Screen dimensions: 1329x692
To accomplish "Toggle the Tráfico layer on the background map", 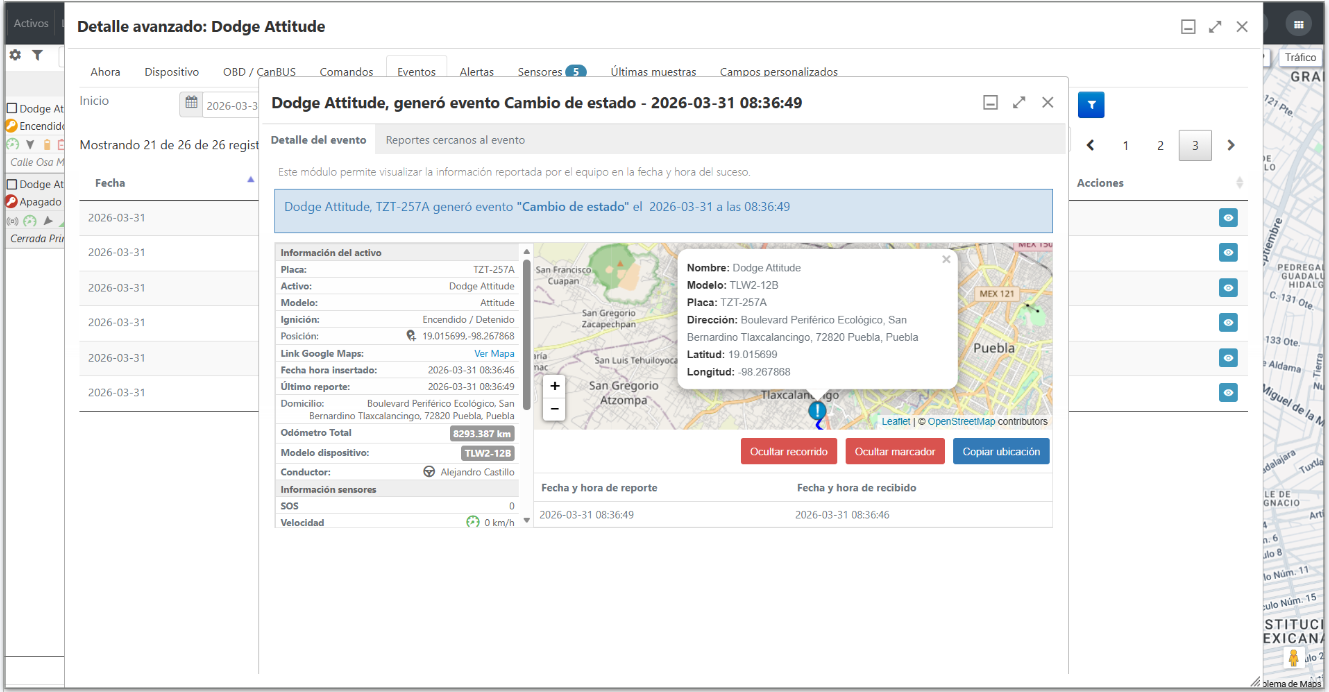I will pos(1301,58).
